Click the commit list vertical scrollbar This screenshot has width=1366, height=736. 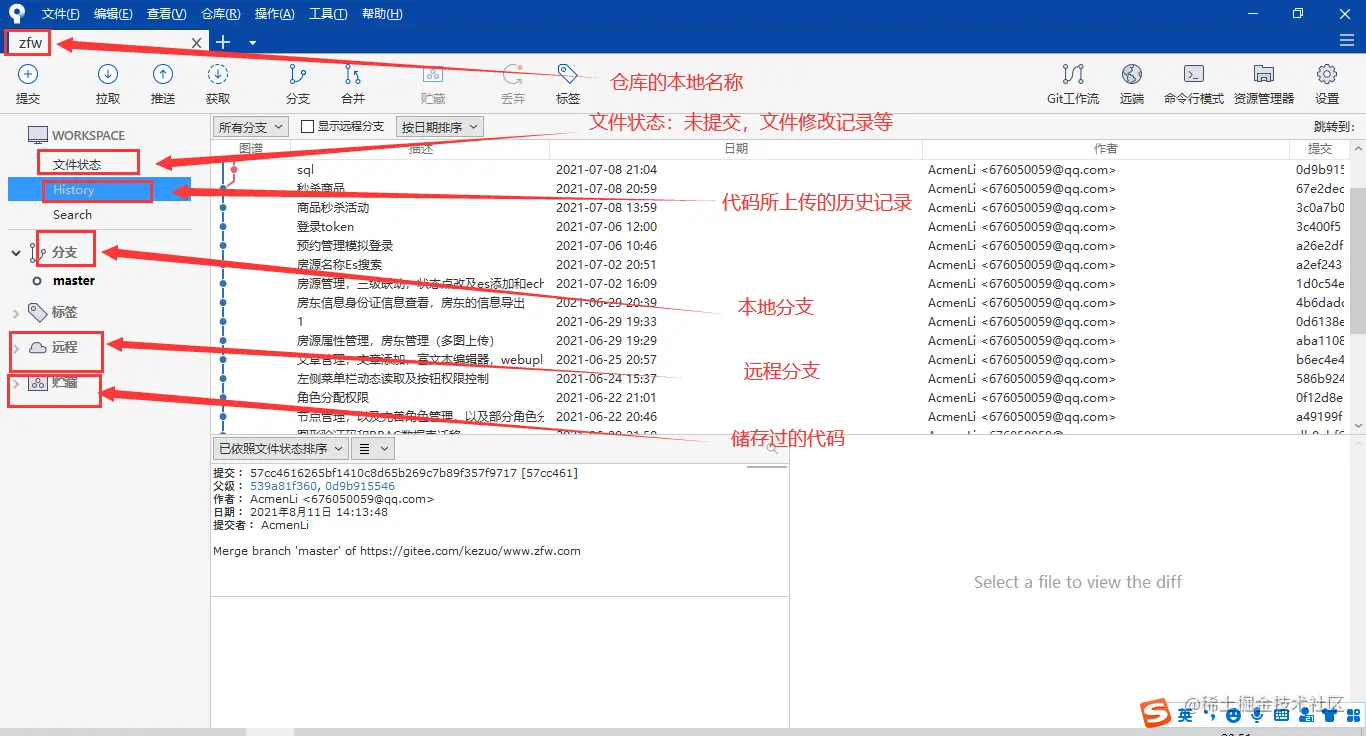coord(1358,260)
